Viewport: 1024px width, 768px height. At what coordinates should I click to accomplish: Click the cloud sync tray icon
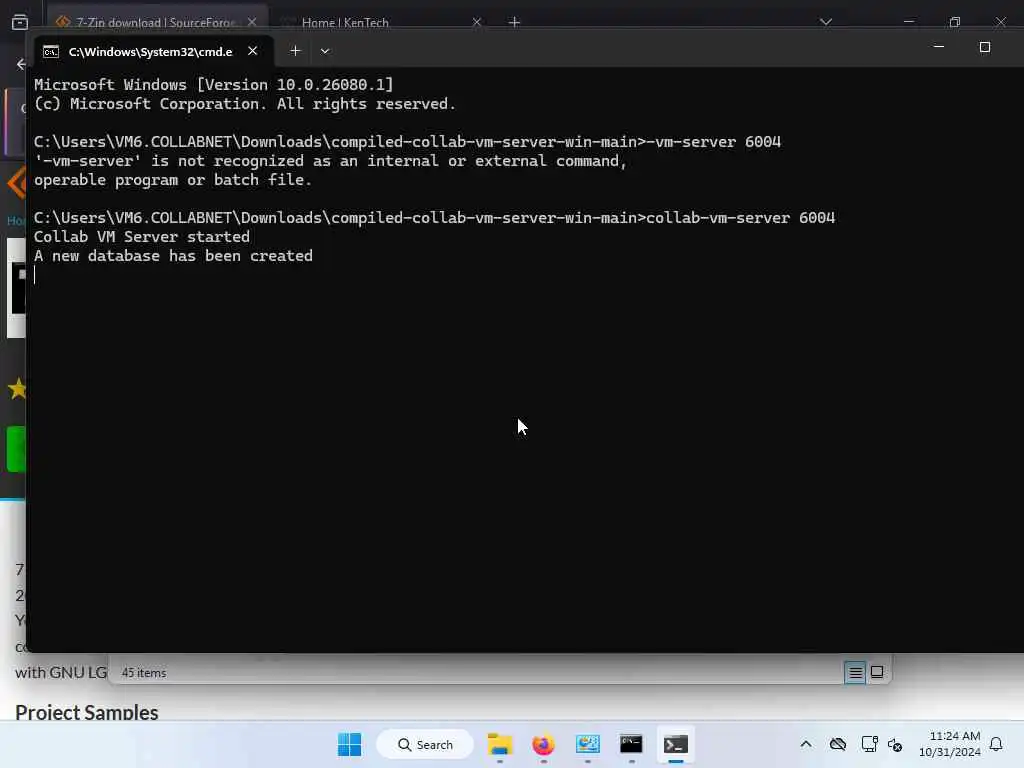pyautogui.click(x=838, y=744)
